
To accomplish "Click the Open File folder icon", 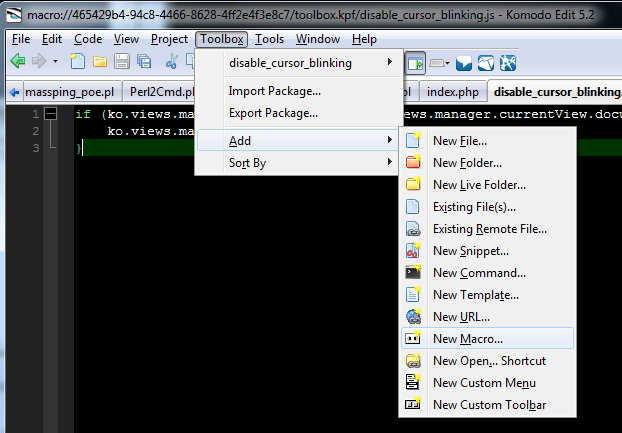I will (x=100, y=62).
